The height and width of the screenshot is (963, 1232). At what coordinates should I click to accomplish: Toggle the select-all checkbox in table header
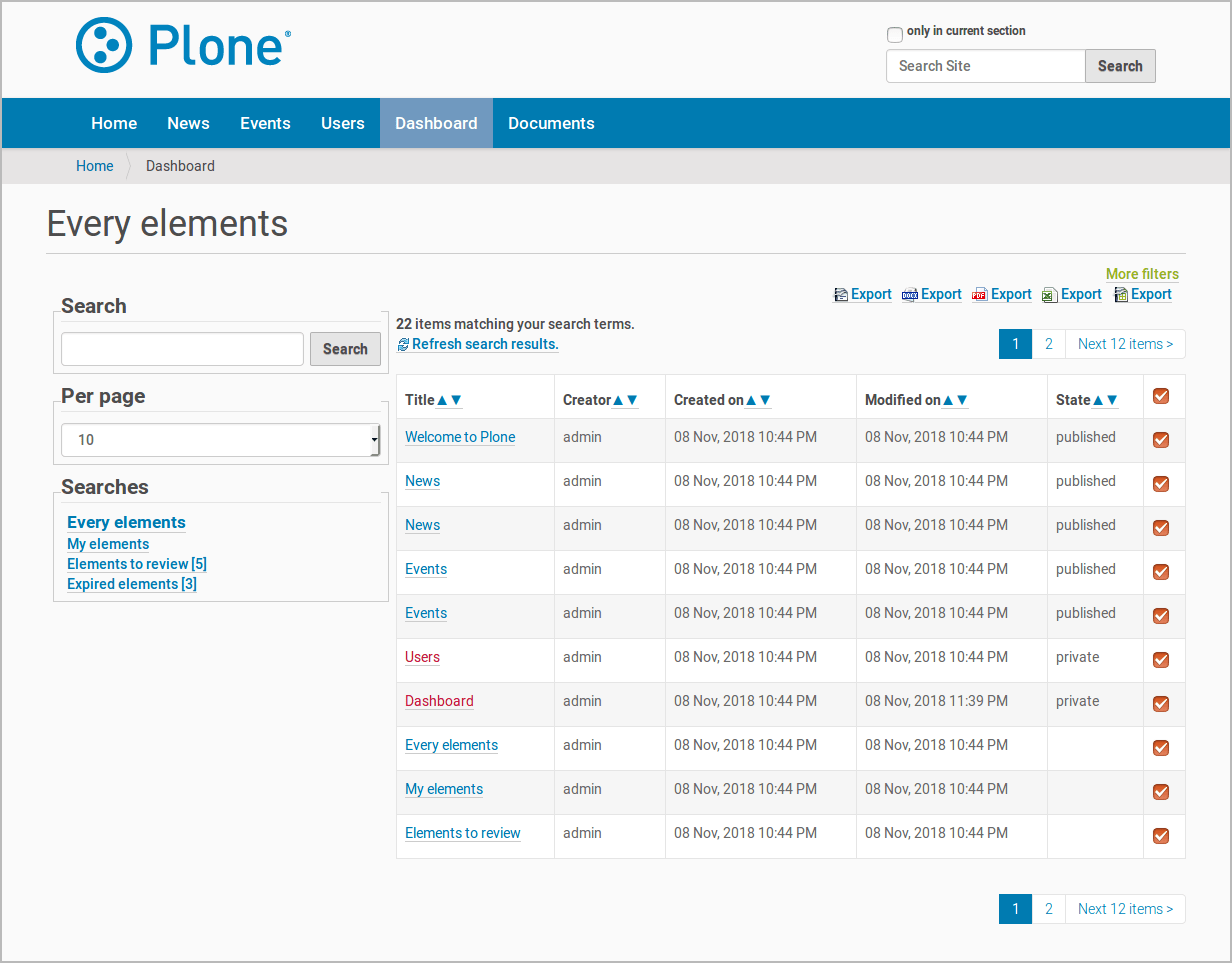1161,396
